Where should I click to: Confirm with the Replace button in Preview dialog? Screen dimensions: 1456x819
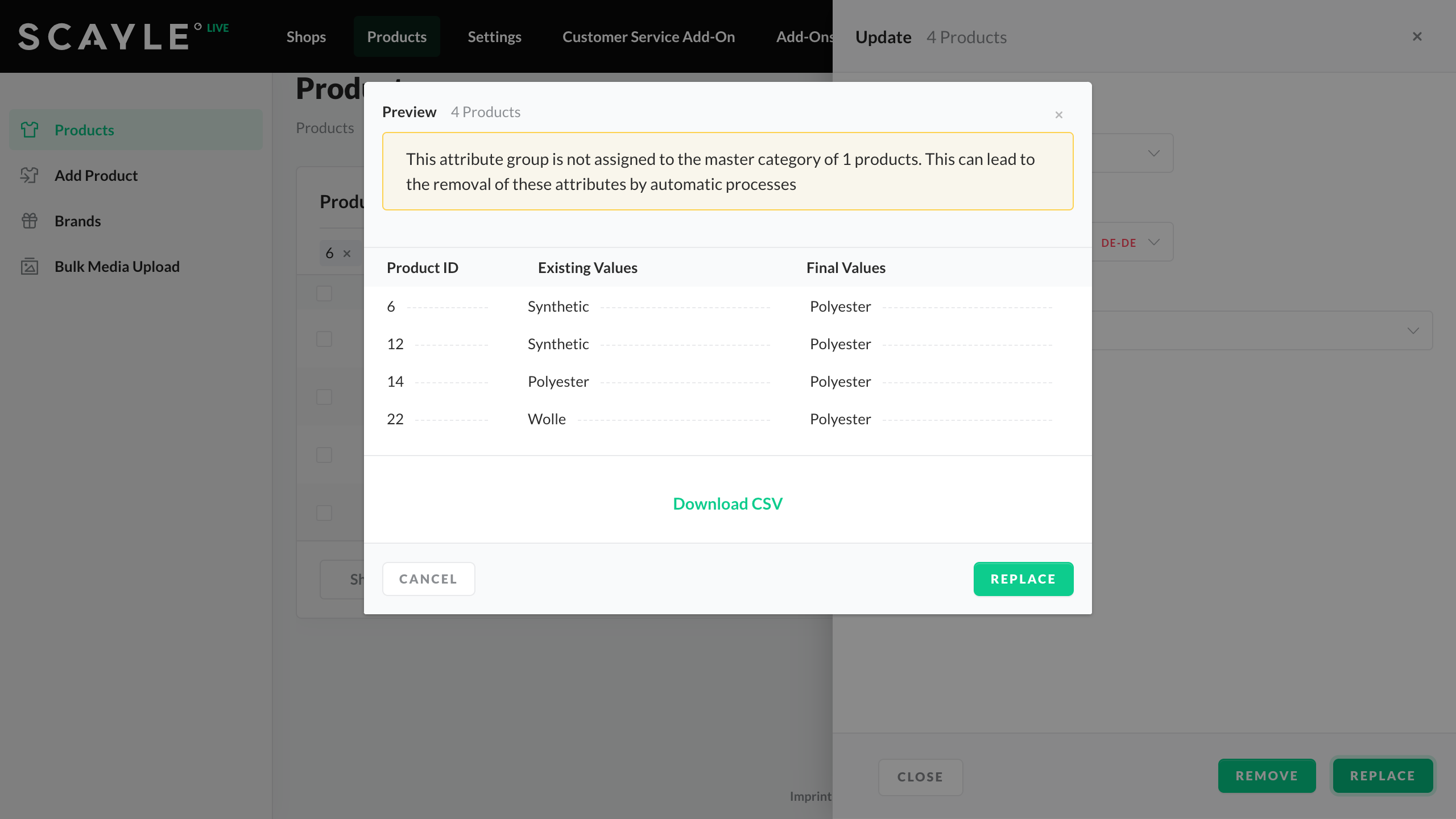[x=1023, y=579]
